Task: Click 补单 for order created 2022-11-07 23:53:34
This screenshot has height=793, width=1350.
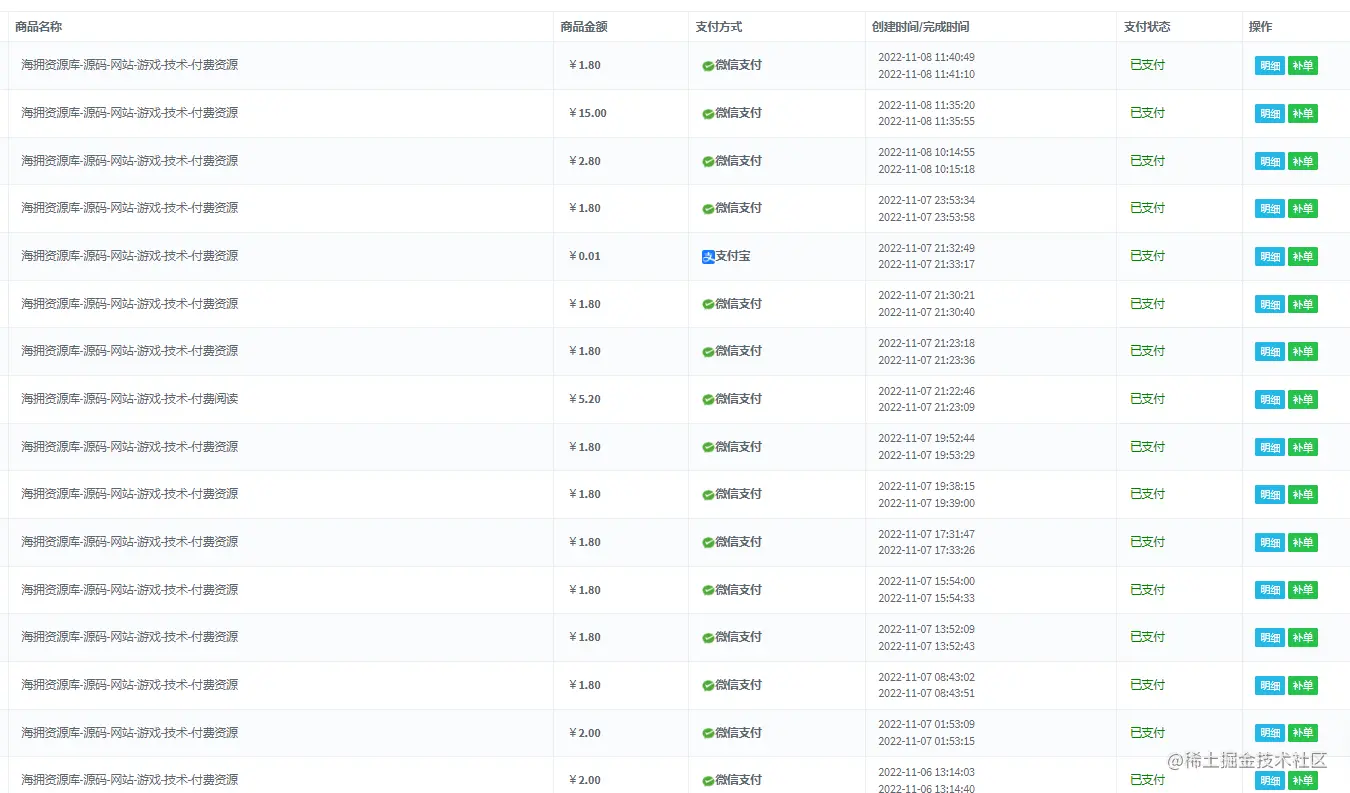Action: pyautogui.click(x=1303, y=209)
